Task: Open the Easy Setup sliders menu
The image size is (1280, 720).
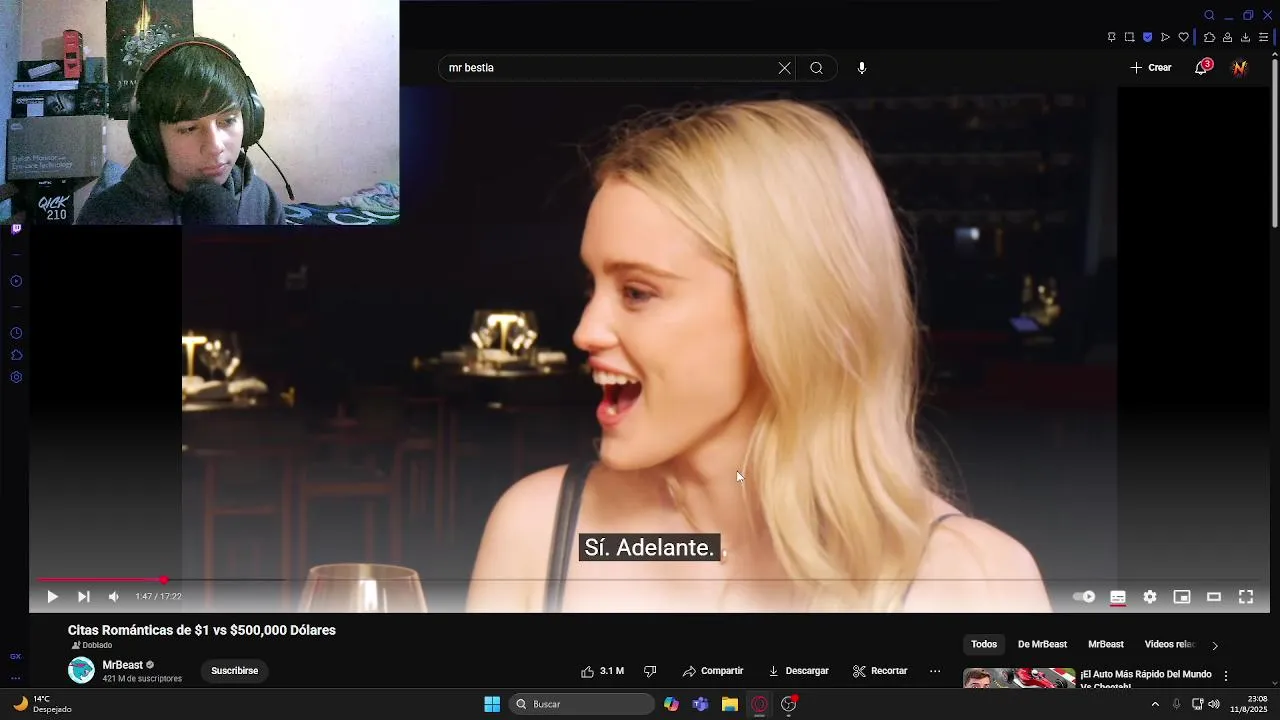Action: (x=1263, y=37)
